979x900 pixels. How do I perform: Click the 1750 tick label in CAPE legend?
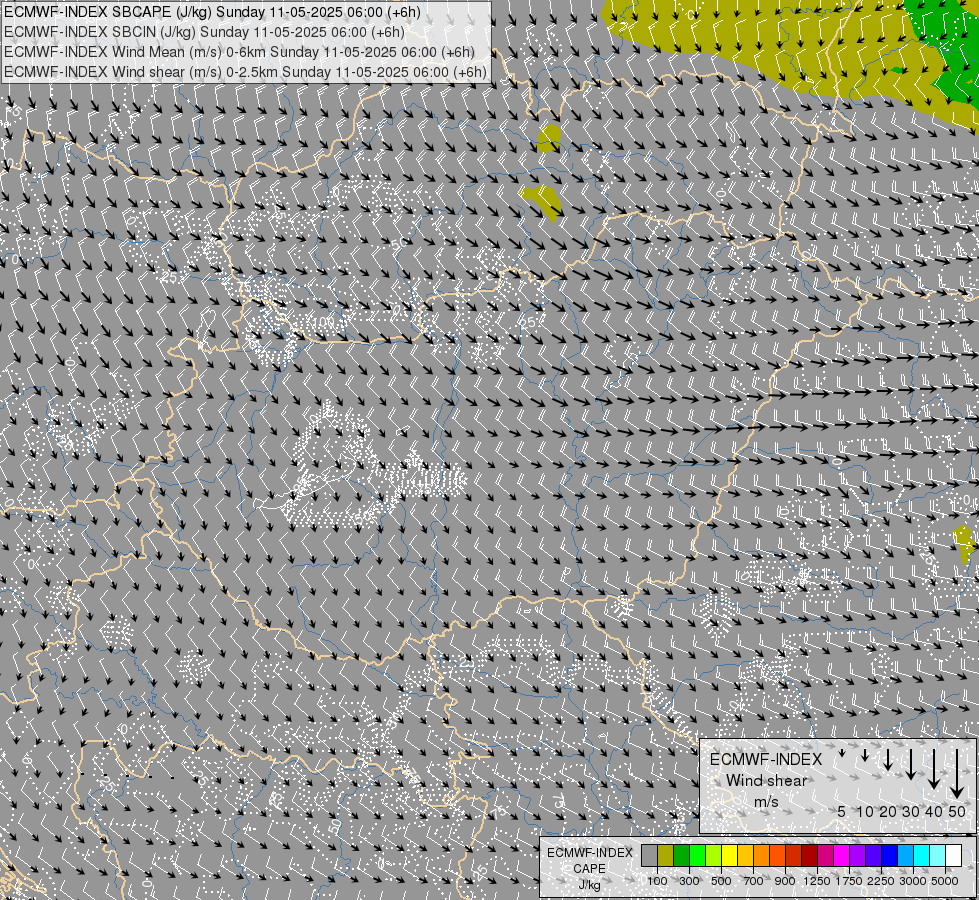[849, 881]
